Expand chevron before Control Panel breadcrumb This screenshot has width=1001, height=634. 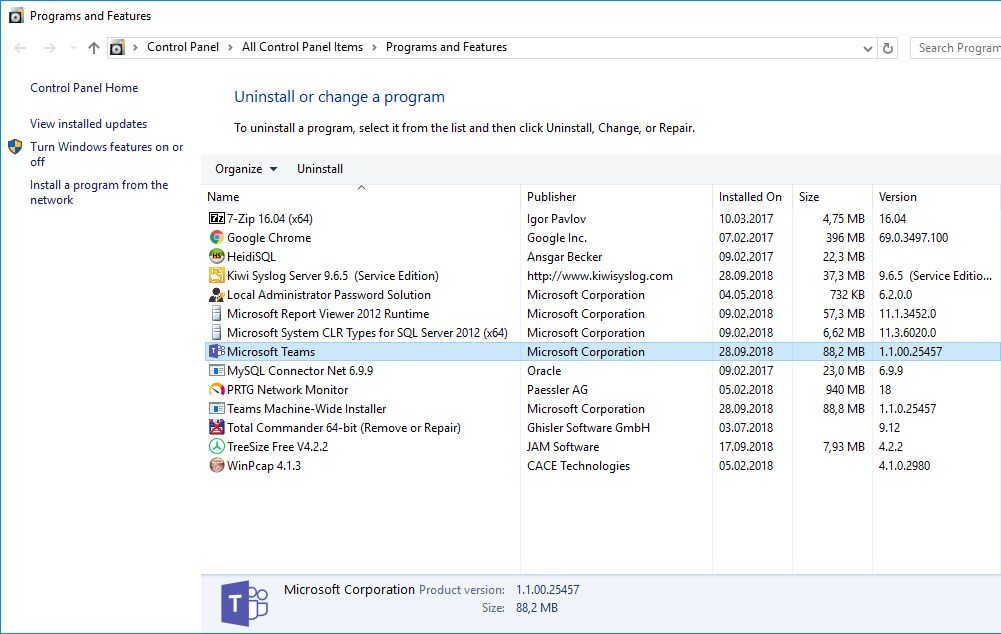coord(135,48)
